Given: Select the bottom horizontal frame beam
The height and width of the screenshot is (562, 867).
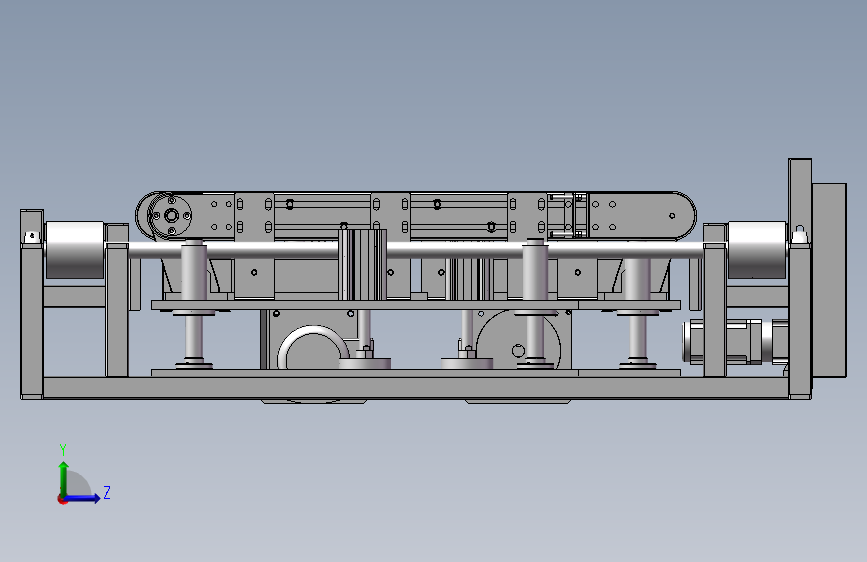Looking at the screenshot, I should 416,387.
